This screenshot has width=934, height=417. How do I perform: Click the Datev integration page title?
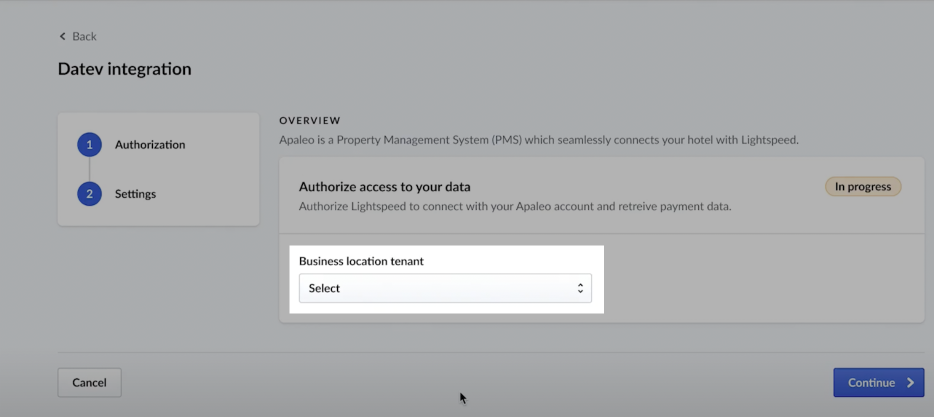click(x=124, y=70)
